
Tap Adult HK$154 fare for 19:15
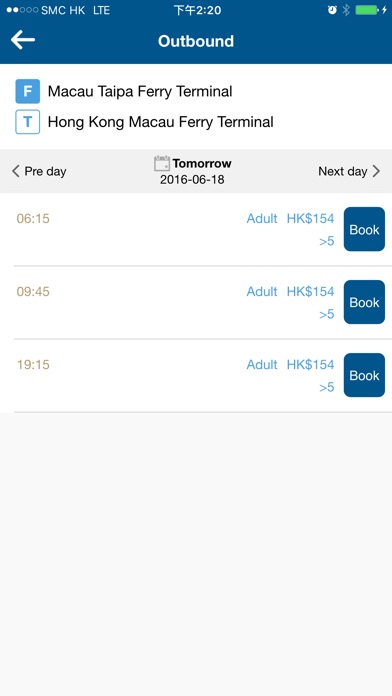pos(290,364)
